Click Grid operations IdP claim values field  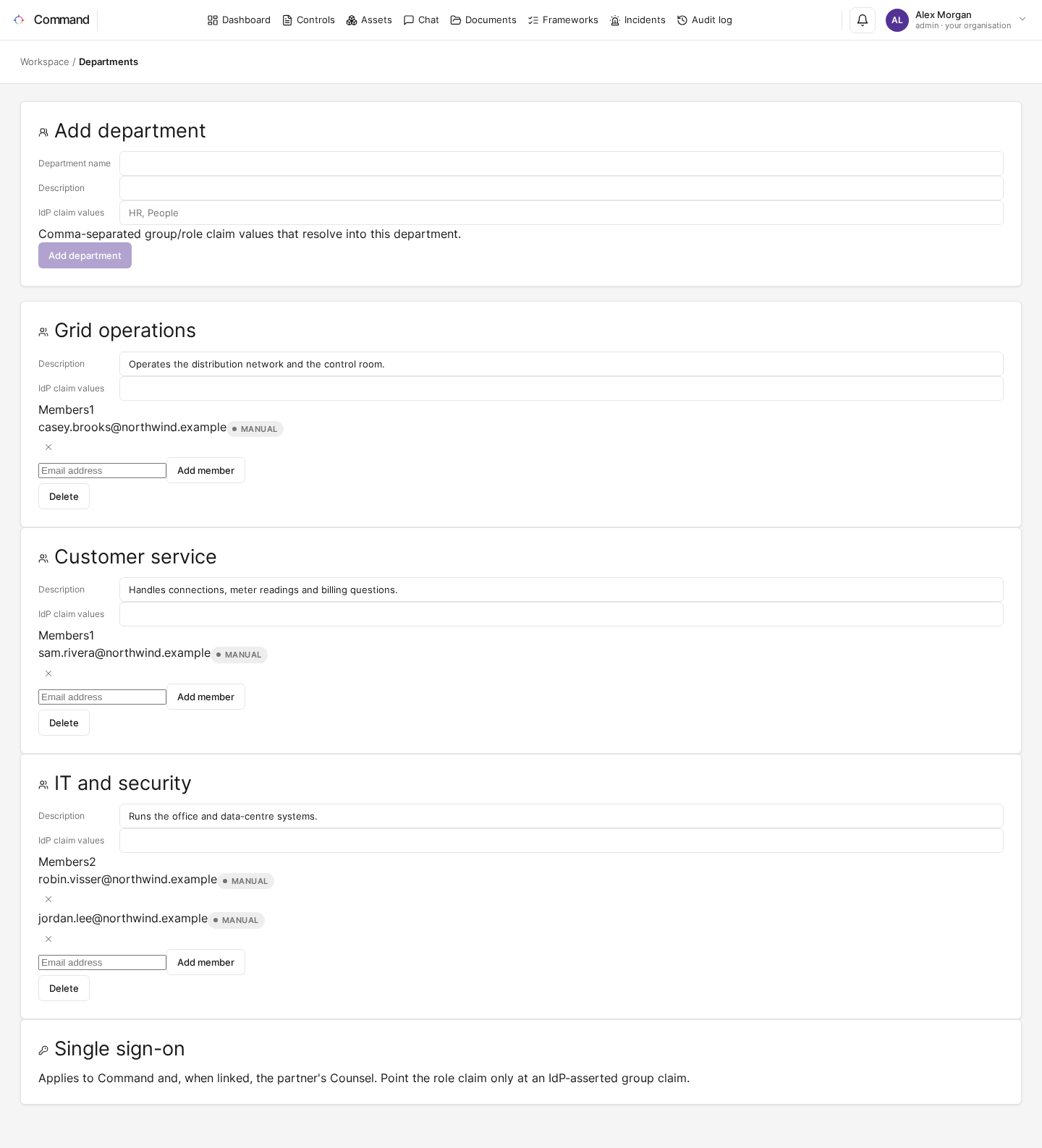(x=562, y=388)
